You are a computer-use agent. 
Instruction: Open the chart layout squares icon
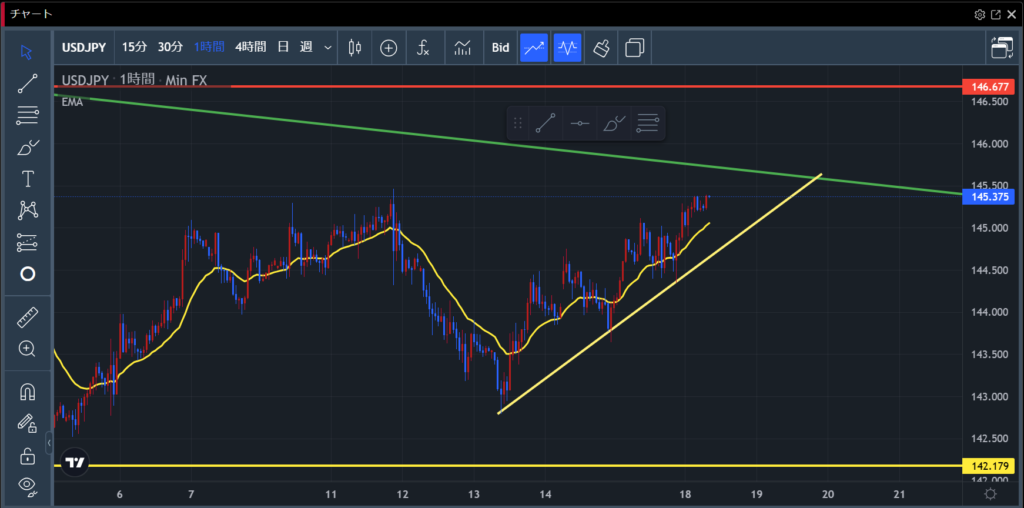click(634, 48)
